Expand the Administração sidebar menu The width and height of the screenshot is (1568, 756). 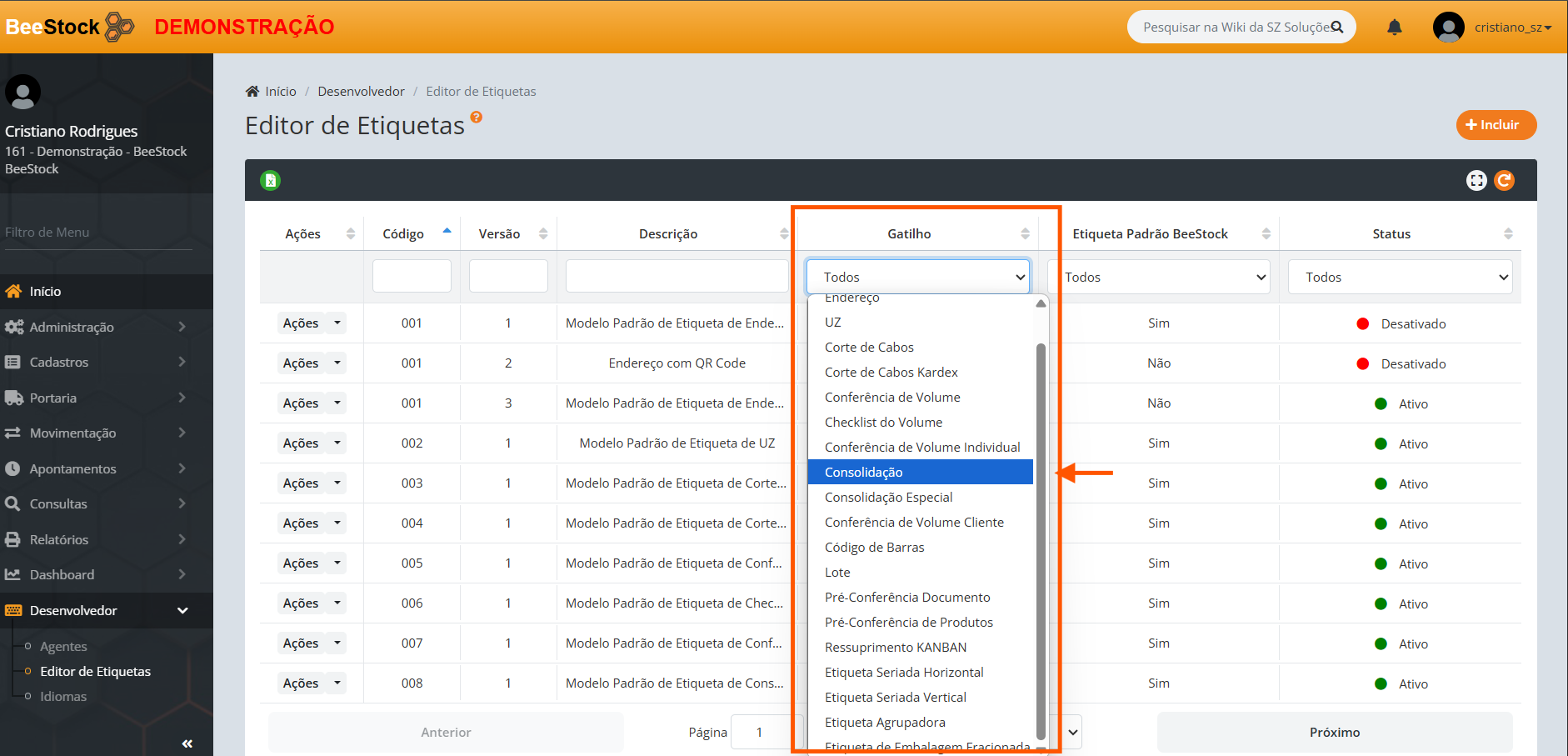click(x=97, y=327)
